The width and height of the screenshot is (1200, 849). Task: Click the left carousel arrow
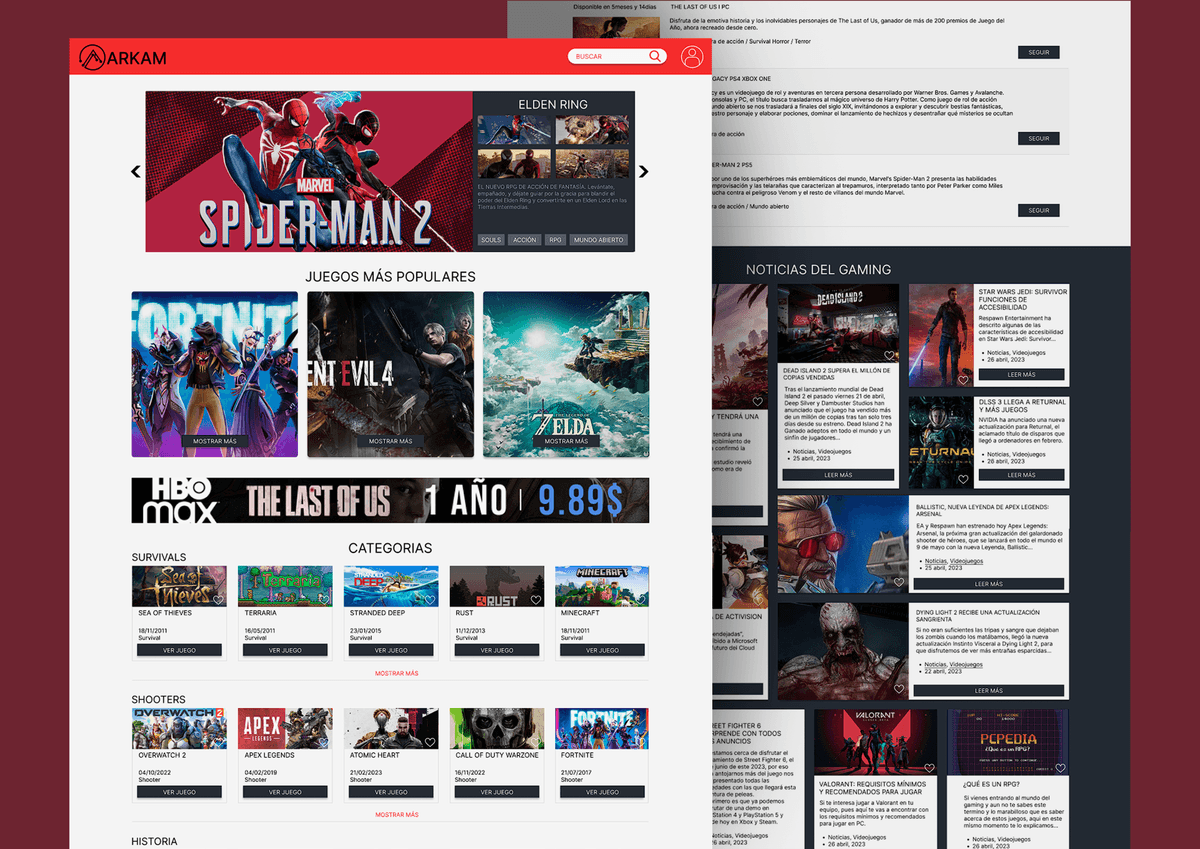(136, 171)
